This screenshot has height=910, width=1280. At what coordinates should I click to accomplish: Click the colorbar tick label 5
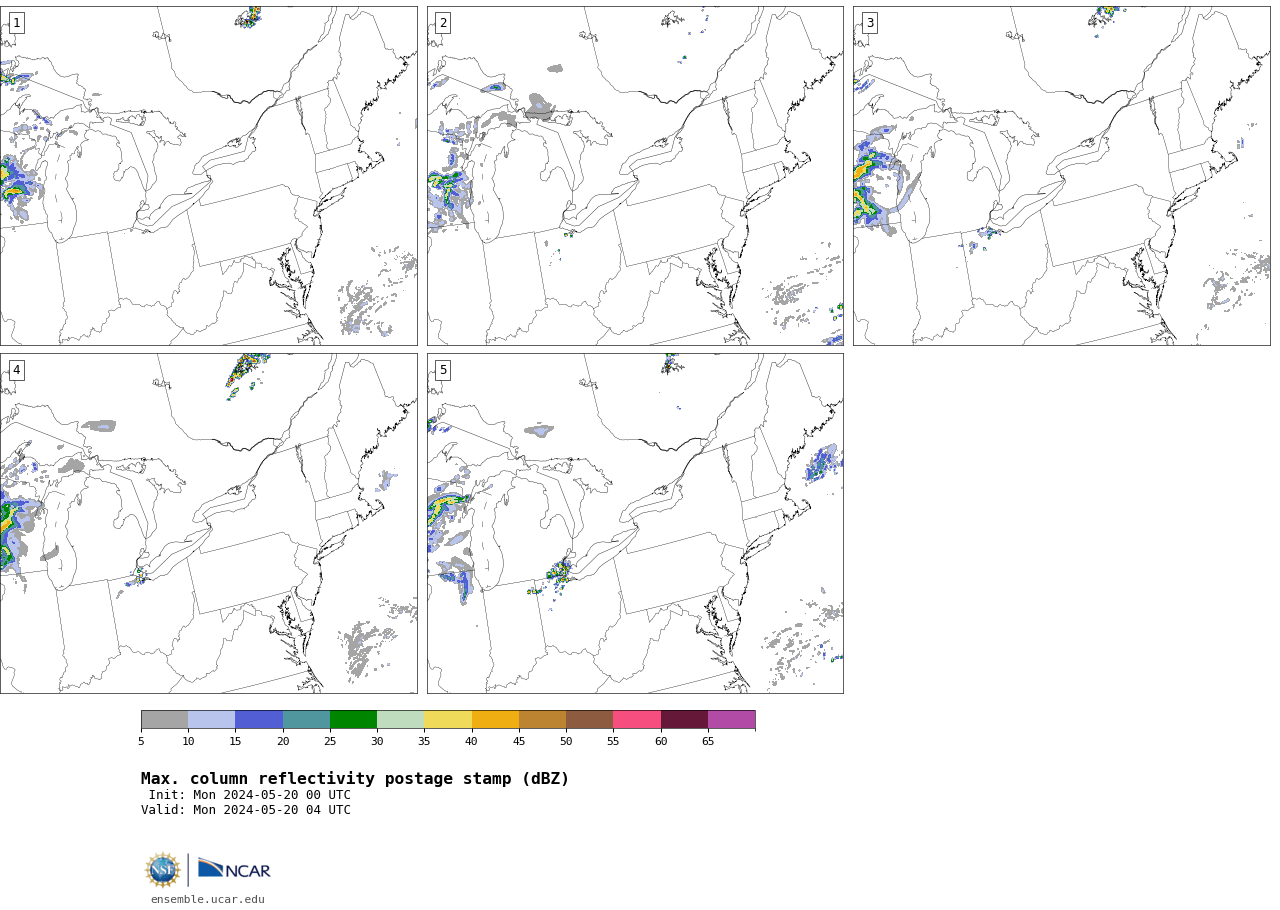pos(141,741)
